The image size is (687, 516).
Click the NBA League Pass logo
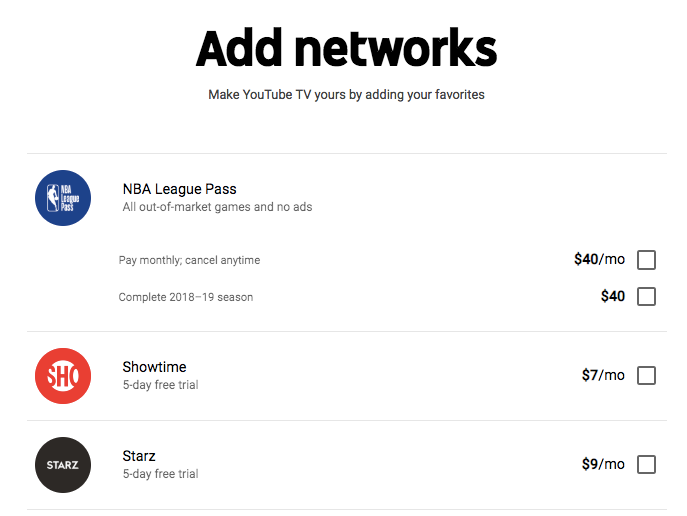pyautogui.click(x=63, y=198)
